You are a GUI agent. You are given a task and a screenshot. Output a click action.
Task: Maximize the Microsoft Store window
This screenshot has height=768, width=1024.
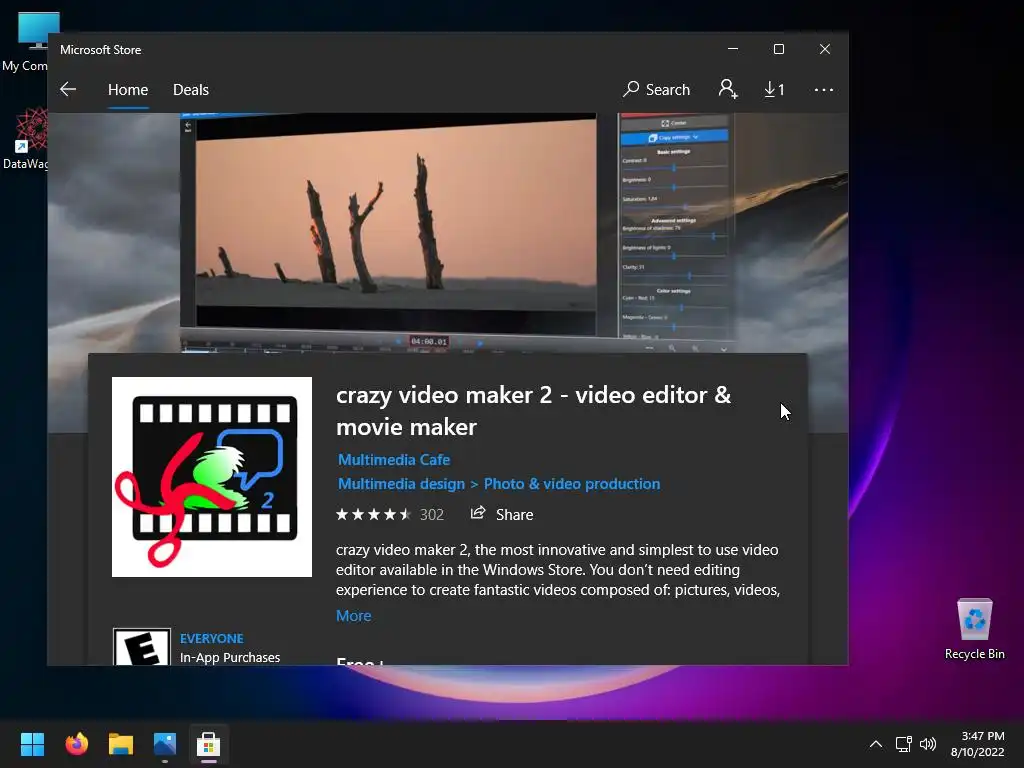click(778, 49)
